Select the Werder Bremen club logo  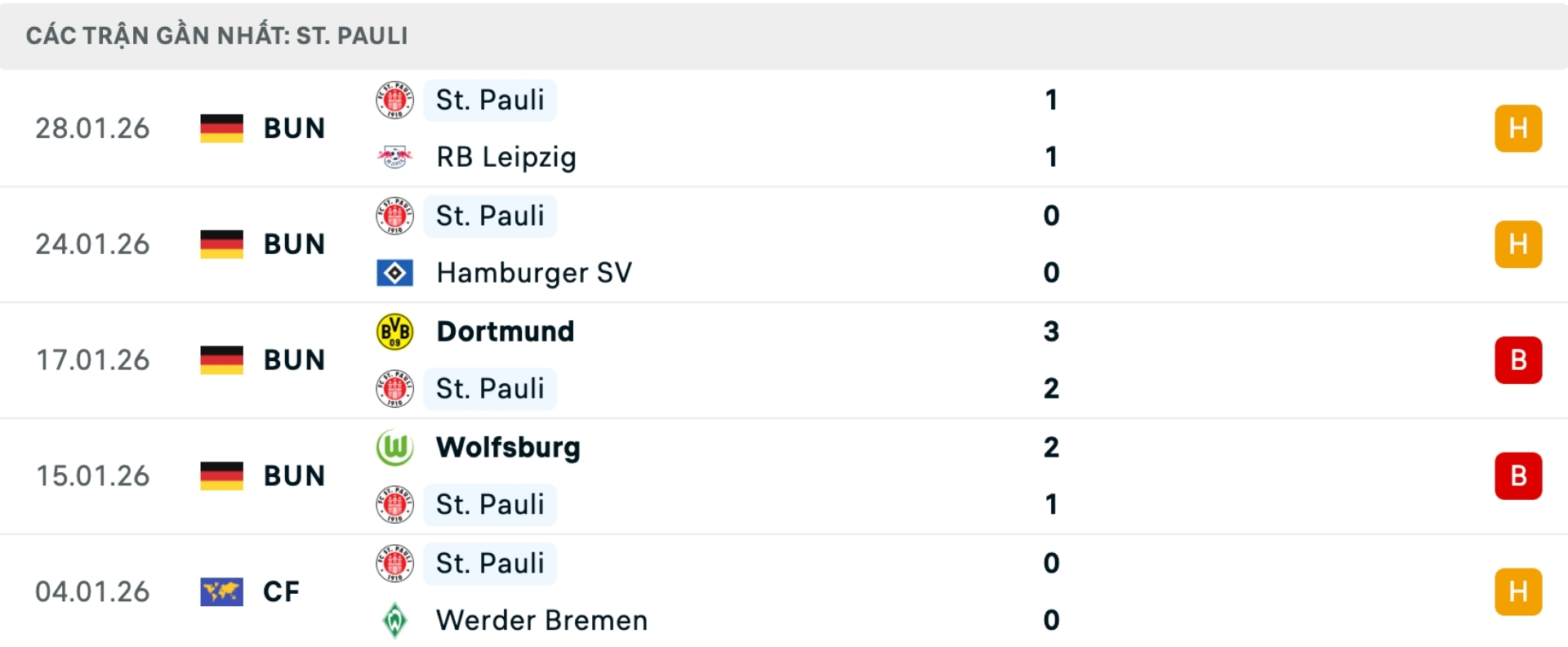click(394, 621)
